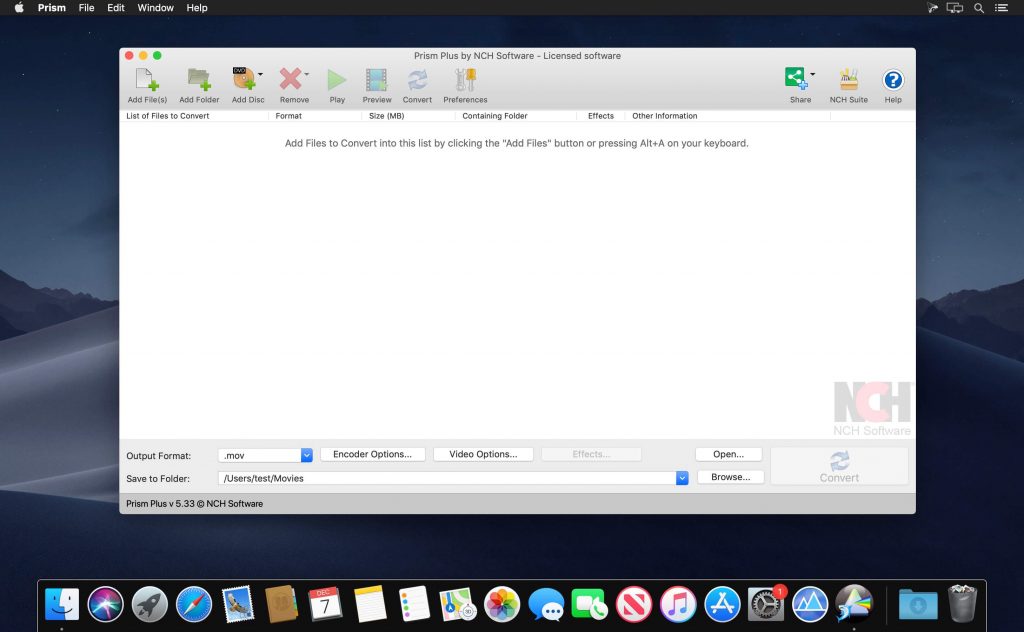1024x632 pixels.
Task: Click the Video Options... button
Action: point(483,454)
